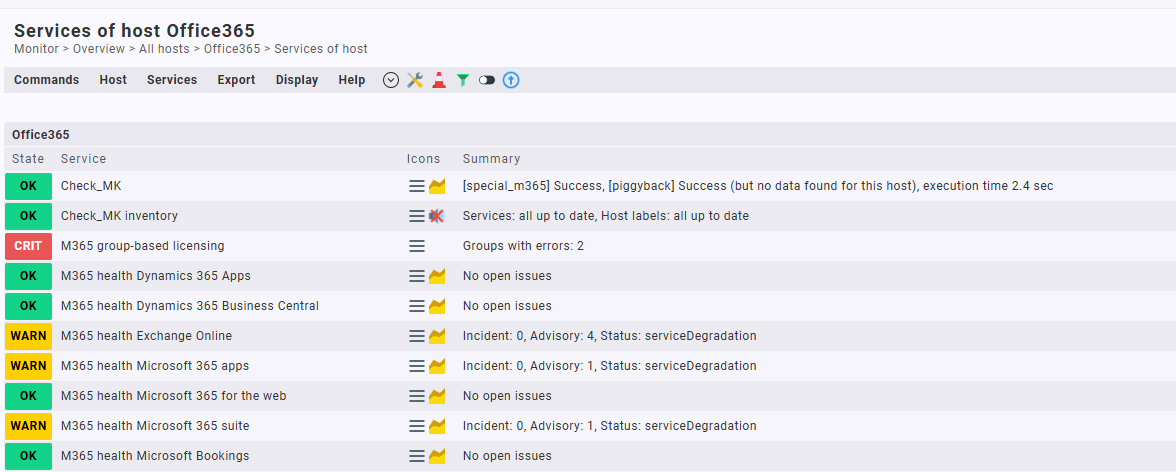Open M365 health Dynamics 365 Business Central
This screenshot has width=1176, height=472.
[x=190, y=306]
